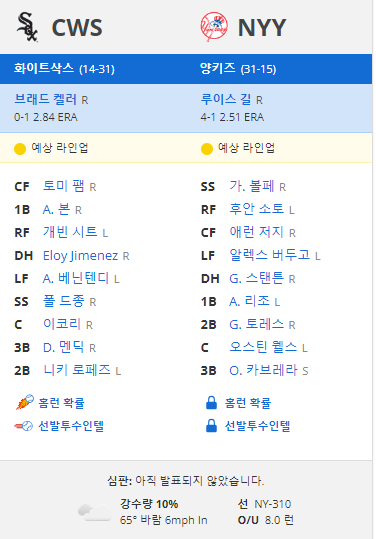Select Eloy Jimenez in the lineup

[x=80, y=256]
